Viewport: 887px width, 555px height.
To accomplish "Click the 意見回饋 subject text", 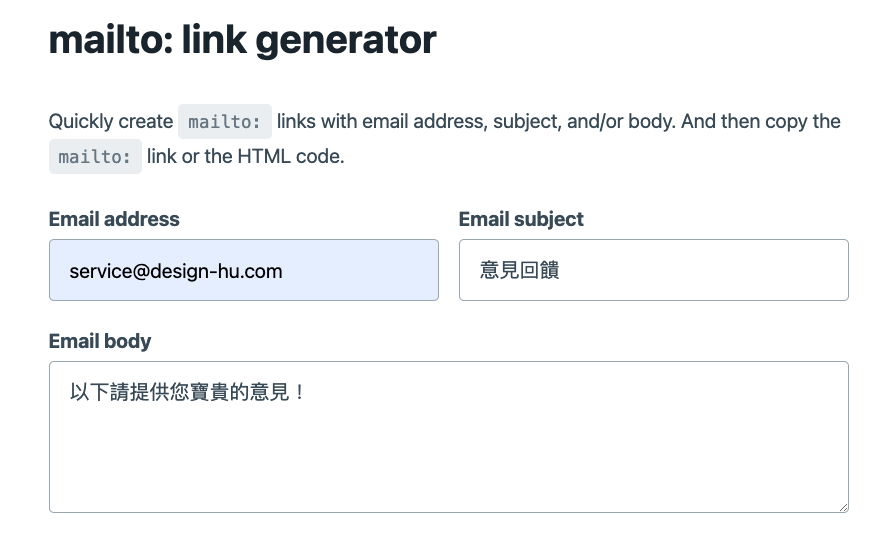I will [x=519, y=271].
